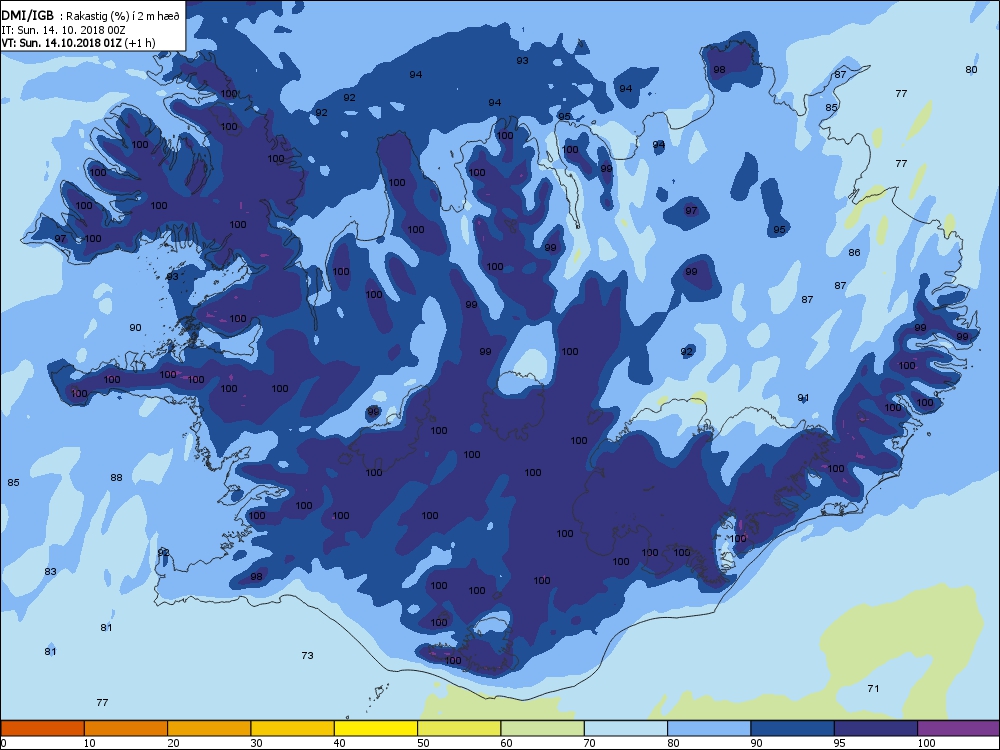Select the orange 10–20 legend color band
This screenshot has height=750, width=1000.
click(x=126, y=728)
